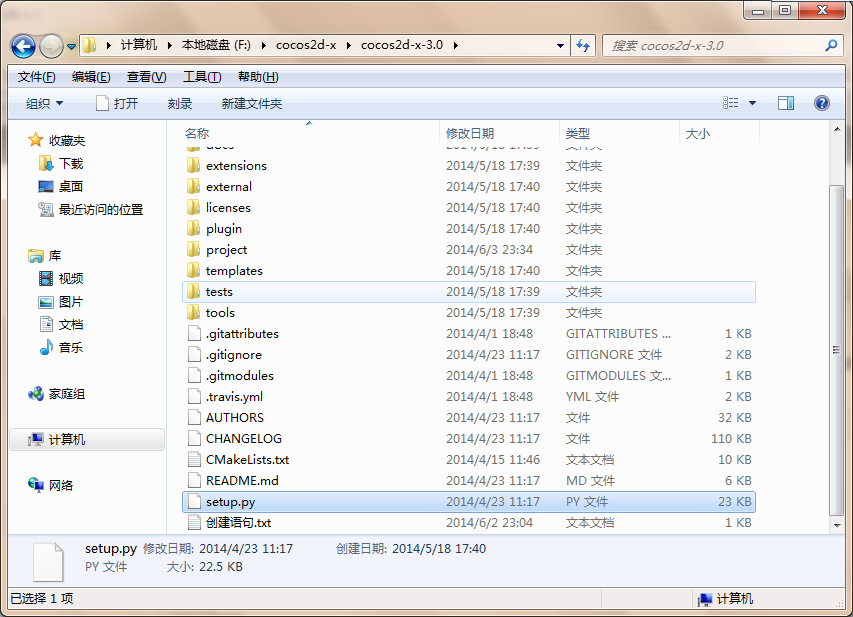Click the vertical scrollbar thumb
The height and width of the screenshot is (617, 853).
point(837,350)
